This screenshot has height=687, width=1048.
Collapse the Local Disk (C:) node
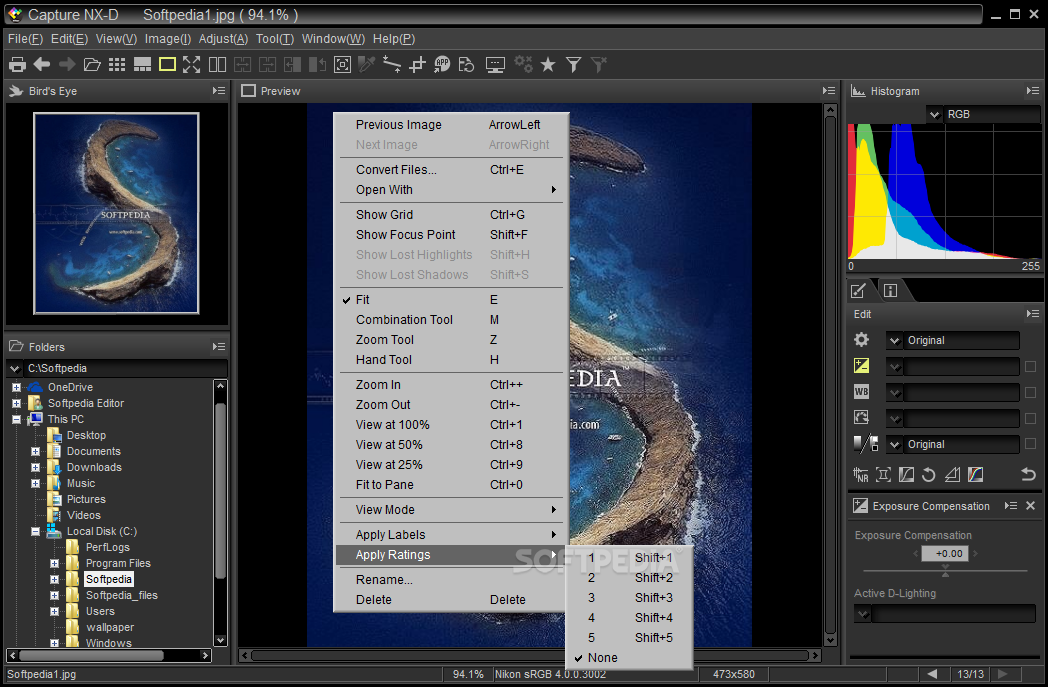[35, 531]
